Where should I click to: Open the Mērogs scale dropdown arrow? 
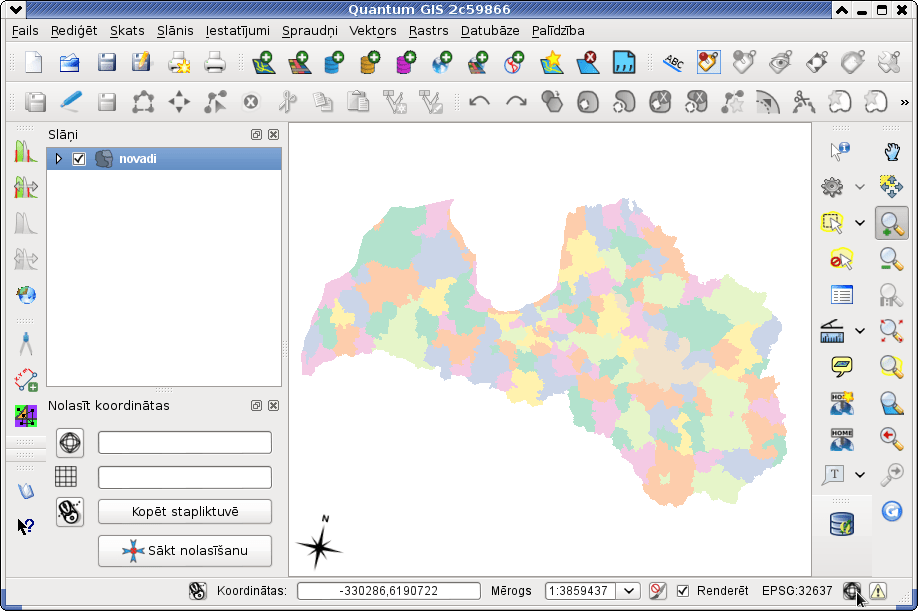click(x=628, y=591)
